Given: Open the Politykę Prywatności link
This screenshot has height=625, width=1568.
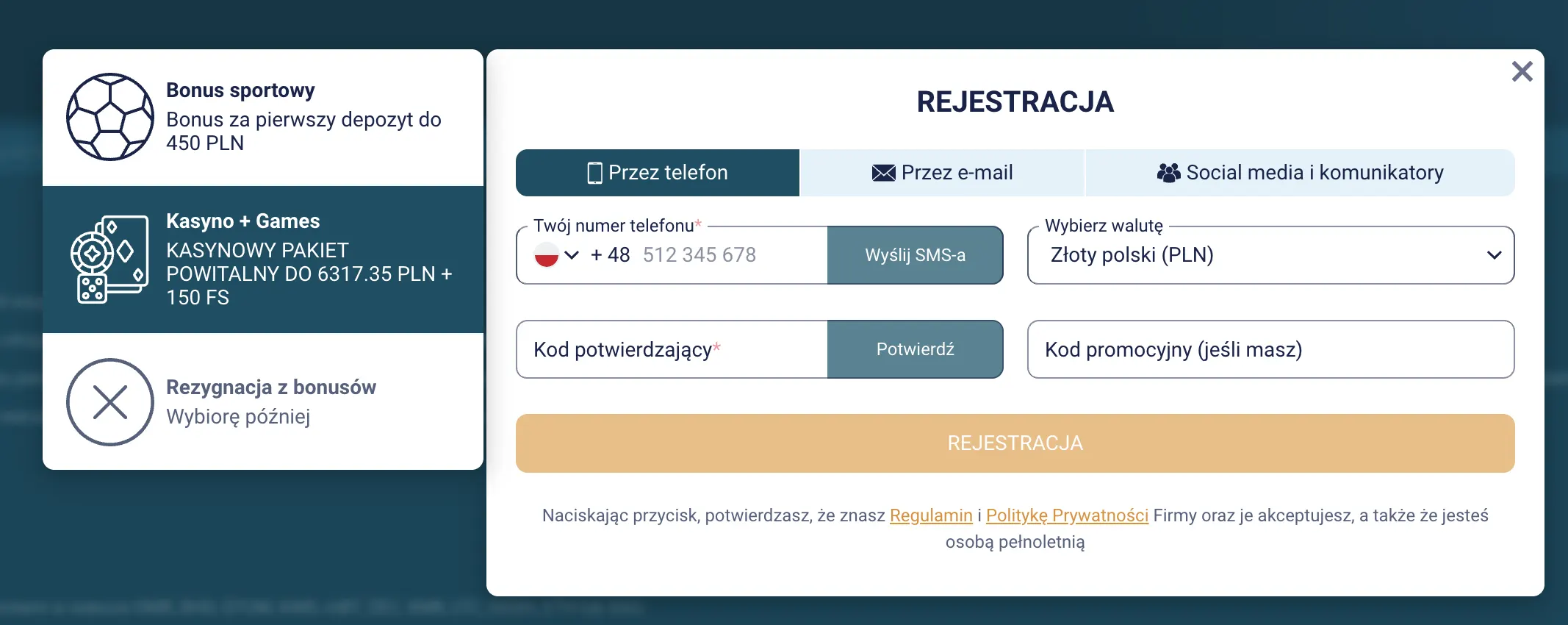Looking at the screenshot, I should tap(1067, 515).
